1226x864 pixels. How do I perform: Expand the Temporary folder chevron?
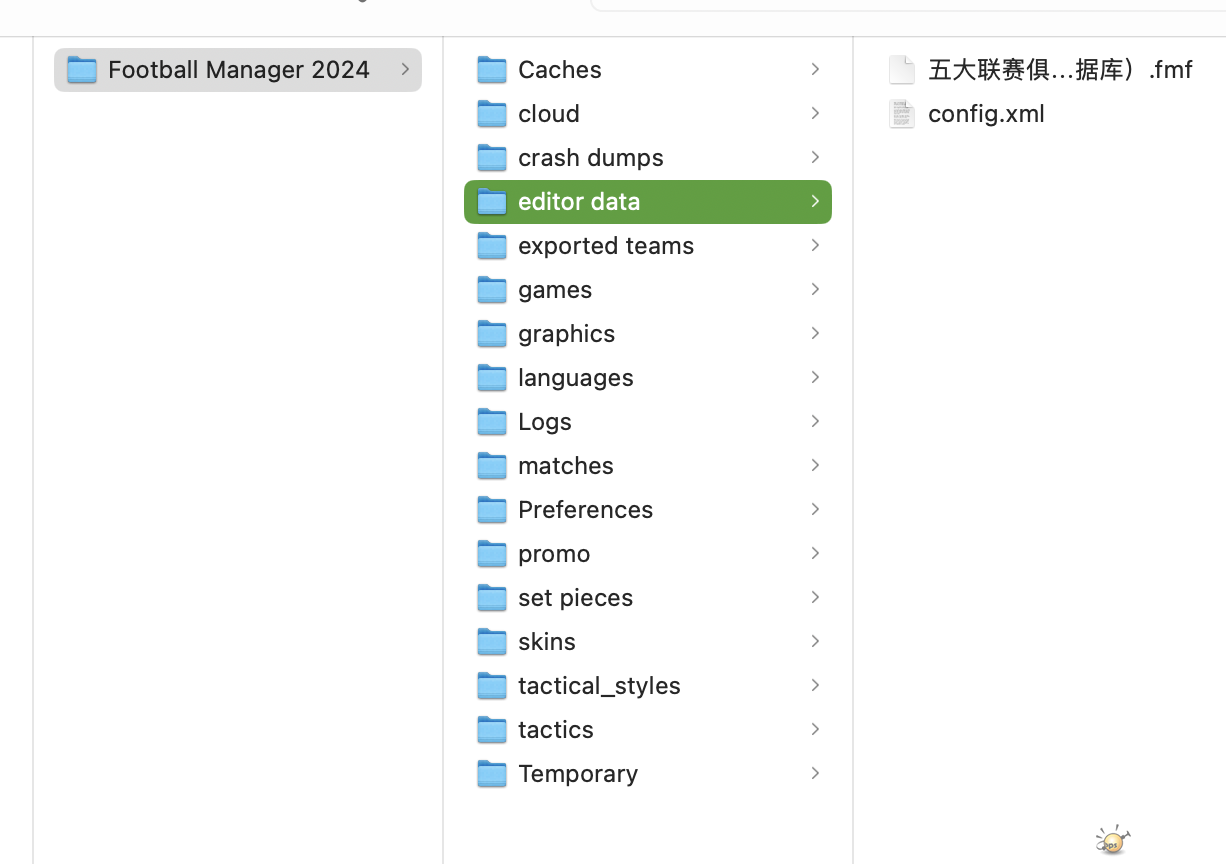(x=815, y=774)
